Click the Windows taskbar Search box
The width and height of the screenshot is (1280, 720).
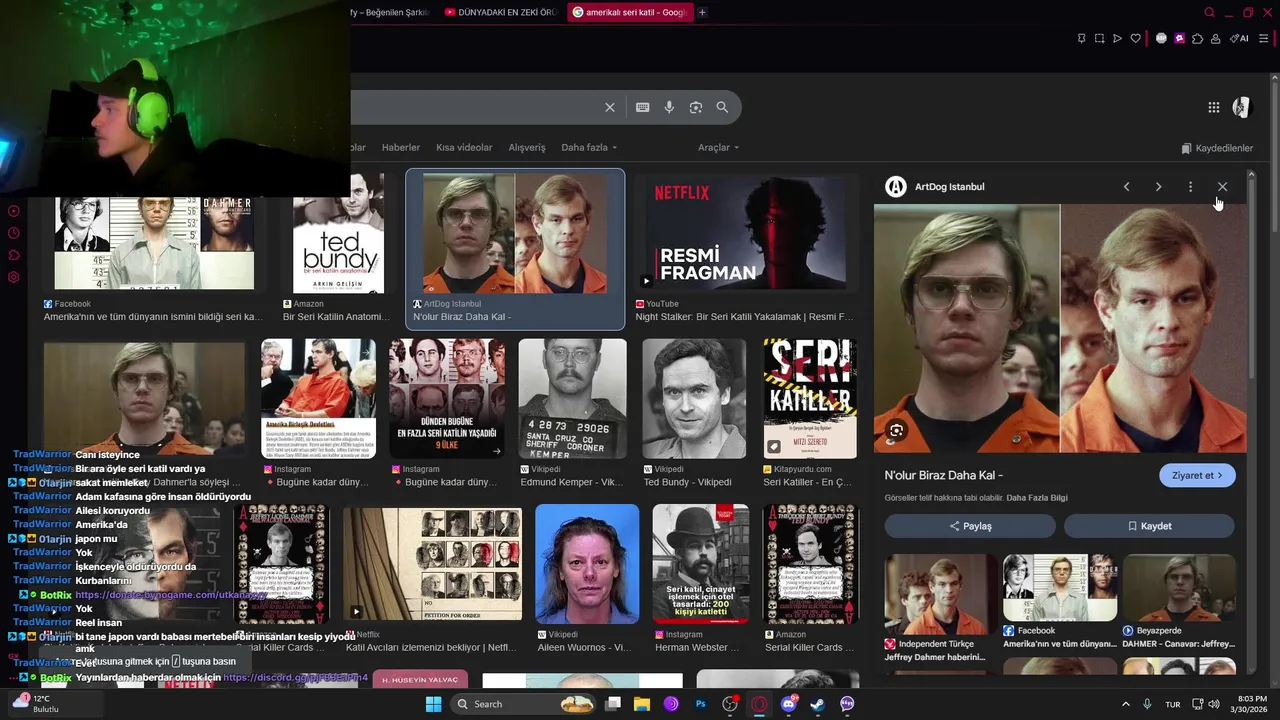[x=525, y=704]
